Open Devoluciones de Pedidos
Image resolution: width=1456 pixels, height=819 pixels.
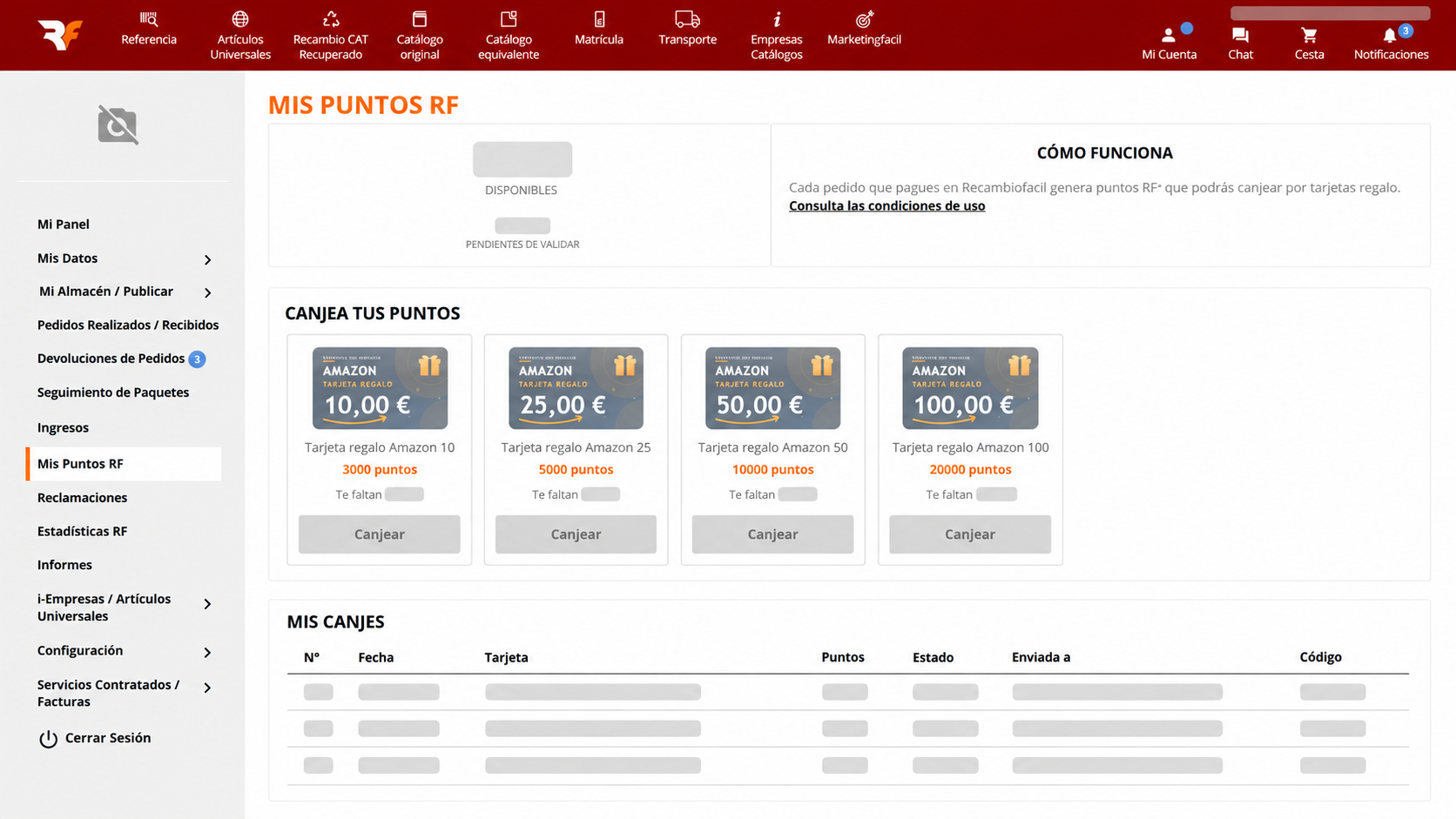[111, 358]
